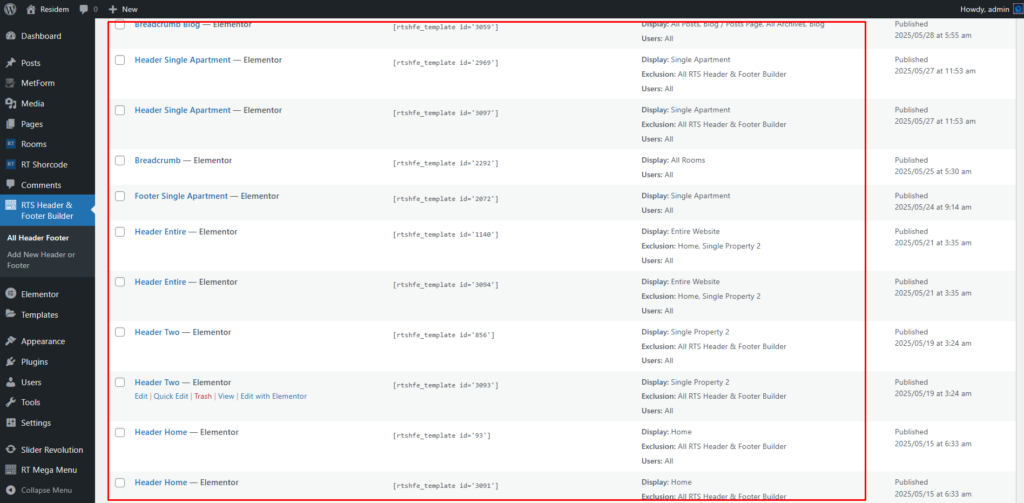Screen dimensions: 1024x503
Task: Open Header Two title in id 3093 row
Action: [x=157, y=382]
